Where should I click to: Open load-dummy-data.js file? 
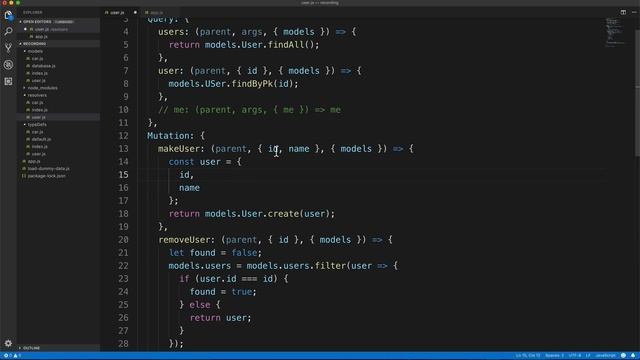[49, 169]
